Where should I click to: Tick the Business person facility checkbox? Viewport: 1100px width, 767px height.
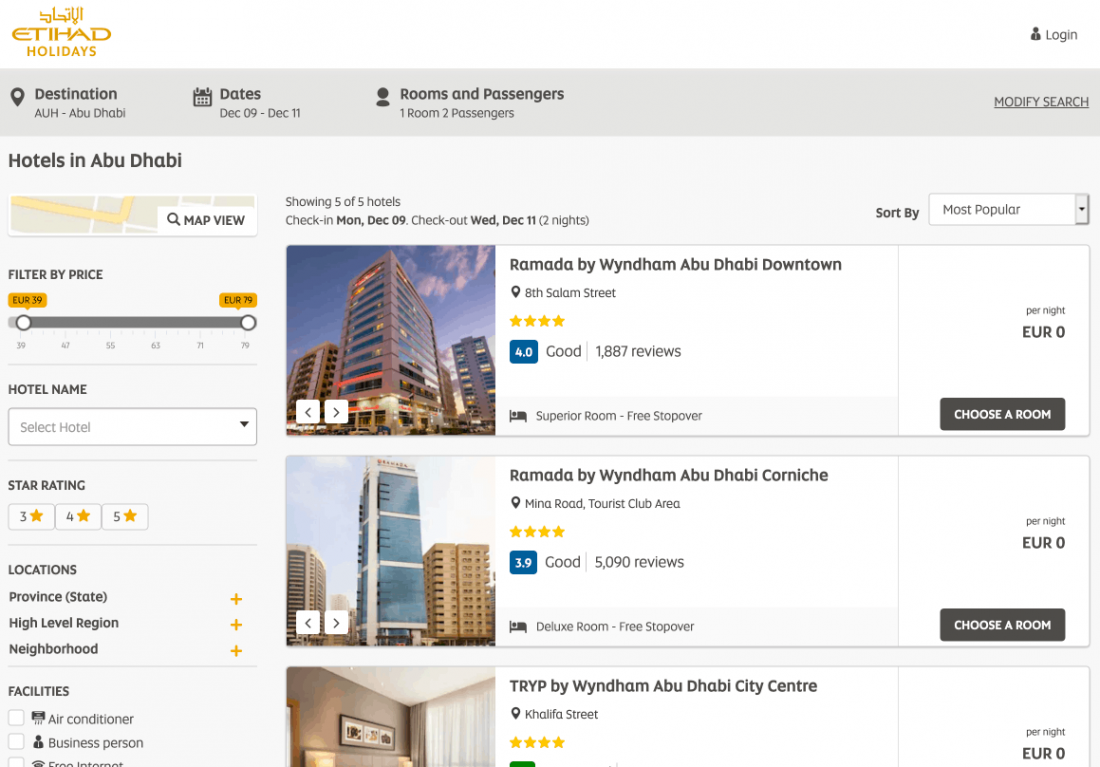pos(16,742)
